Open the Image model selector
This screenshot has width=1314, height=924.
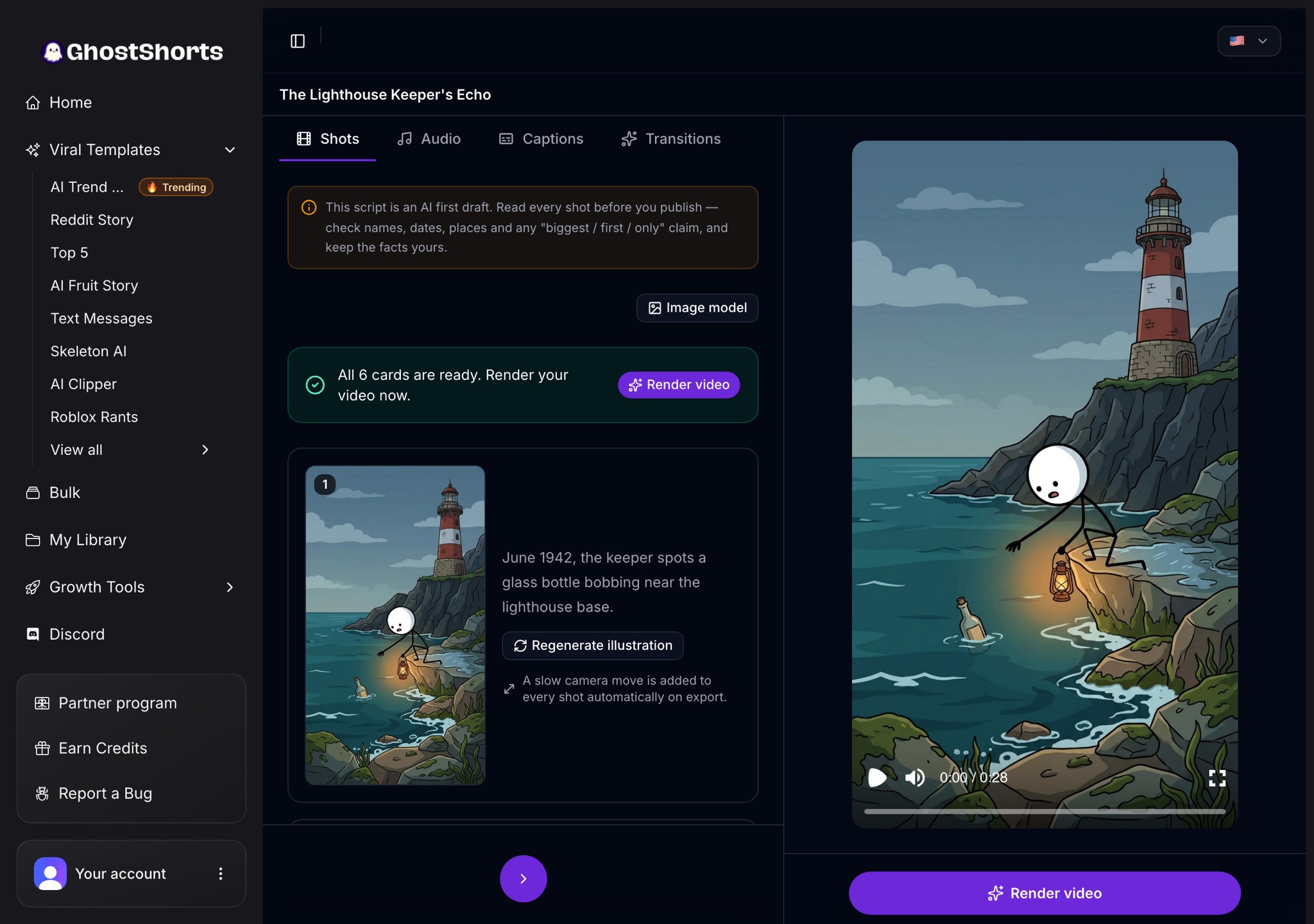pyautogui.click(x=697, y=308)
